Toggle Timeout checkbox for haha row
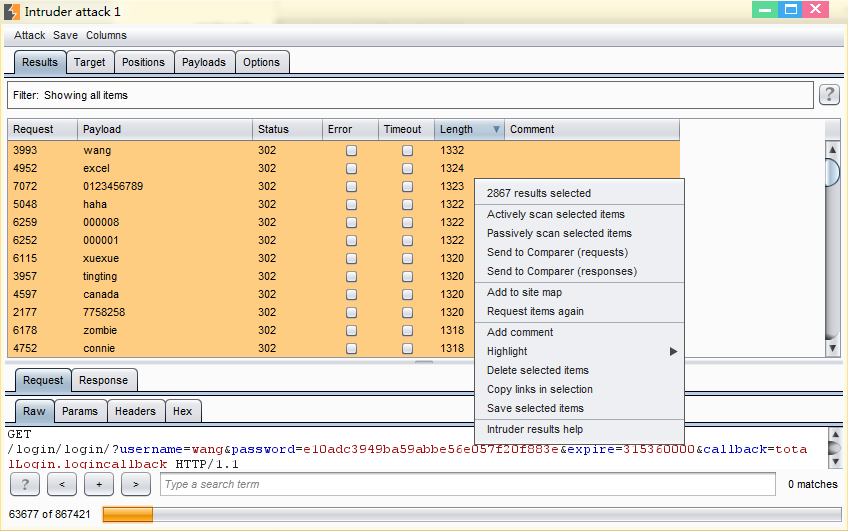The height and width of the screenshot is (531, 848). [x=407, y=204]
